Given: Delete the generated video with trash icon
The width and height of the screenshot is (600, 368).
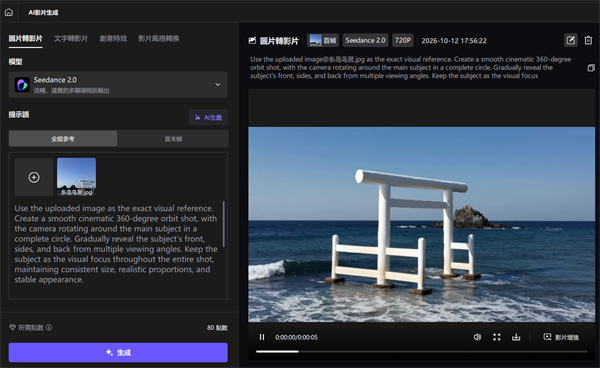Looking at the screenshot, I should pos(589,40).
